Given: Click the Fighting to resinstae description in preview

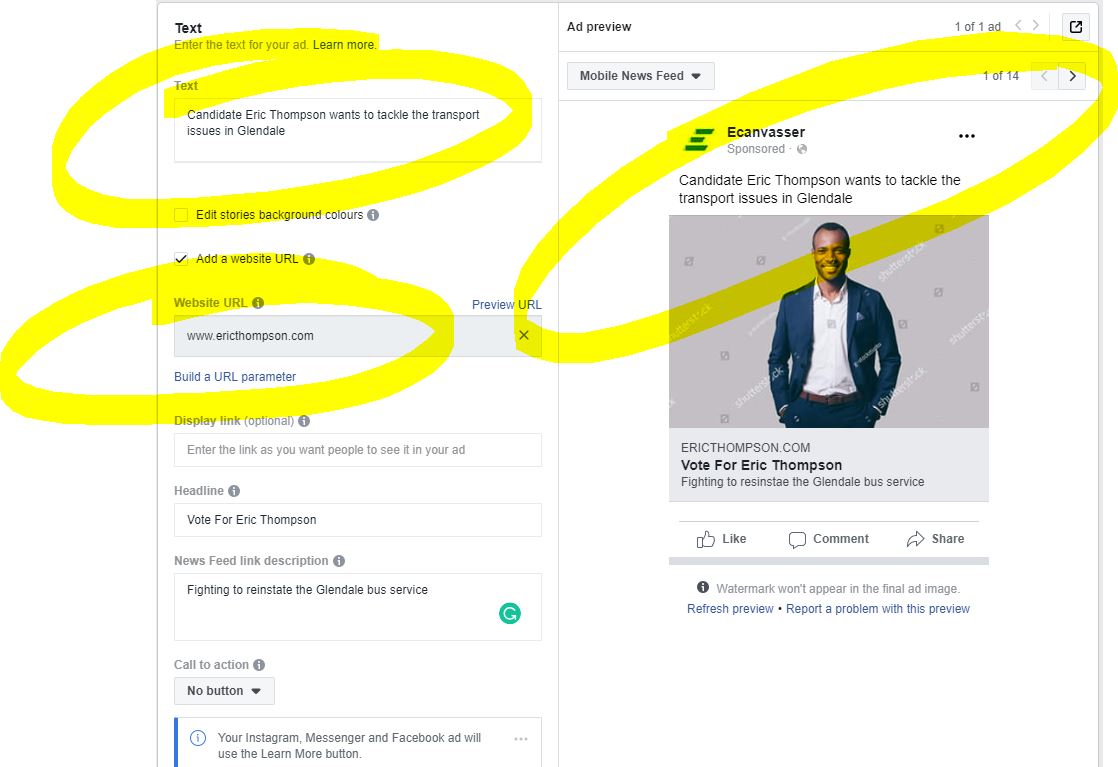Looking at the screenshot, I should [x=802, y=482].
